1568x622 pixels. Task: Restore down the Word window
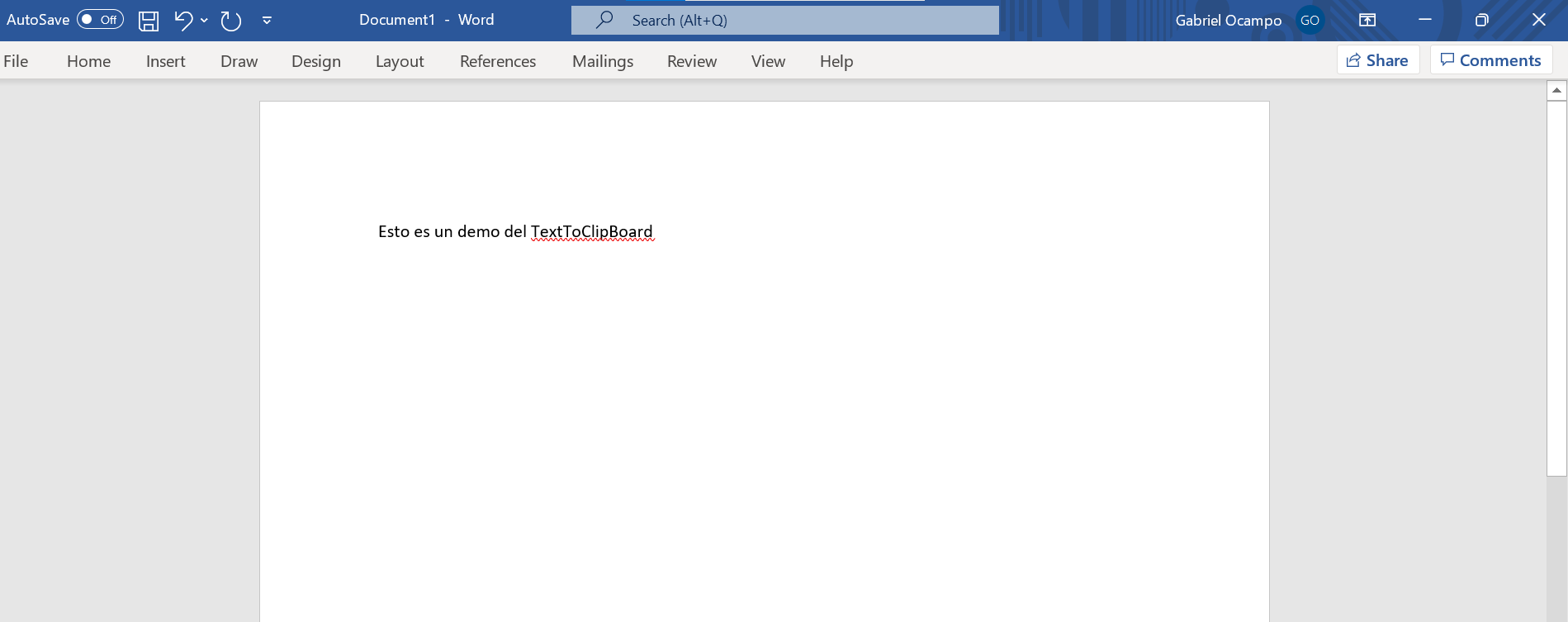pyautogui.click(x=1482, y=20)
